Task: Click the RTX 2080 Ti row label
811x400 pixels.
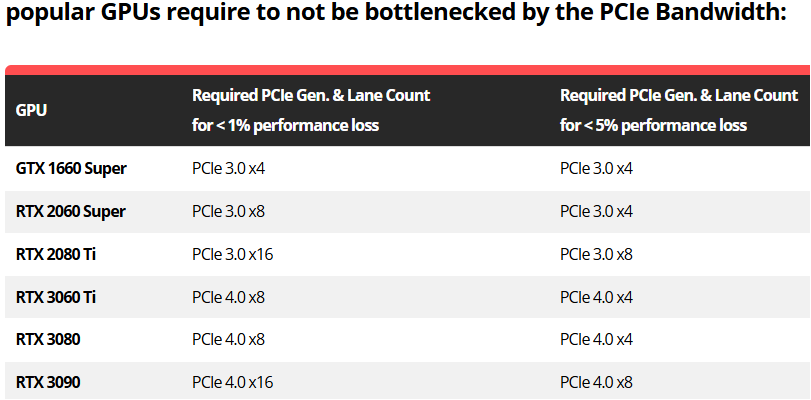Action: pyautogui.click(x=56, y=254)
